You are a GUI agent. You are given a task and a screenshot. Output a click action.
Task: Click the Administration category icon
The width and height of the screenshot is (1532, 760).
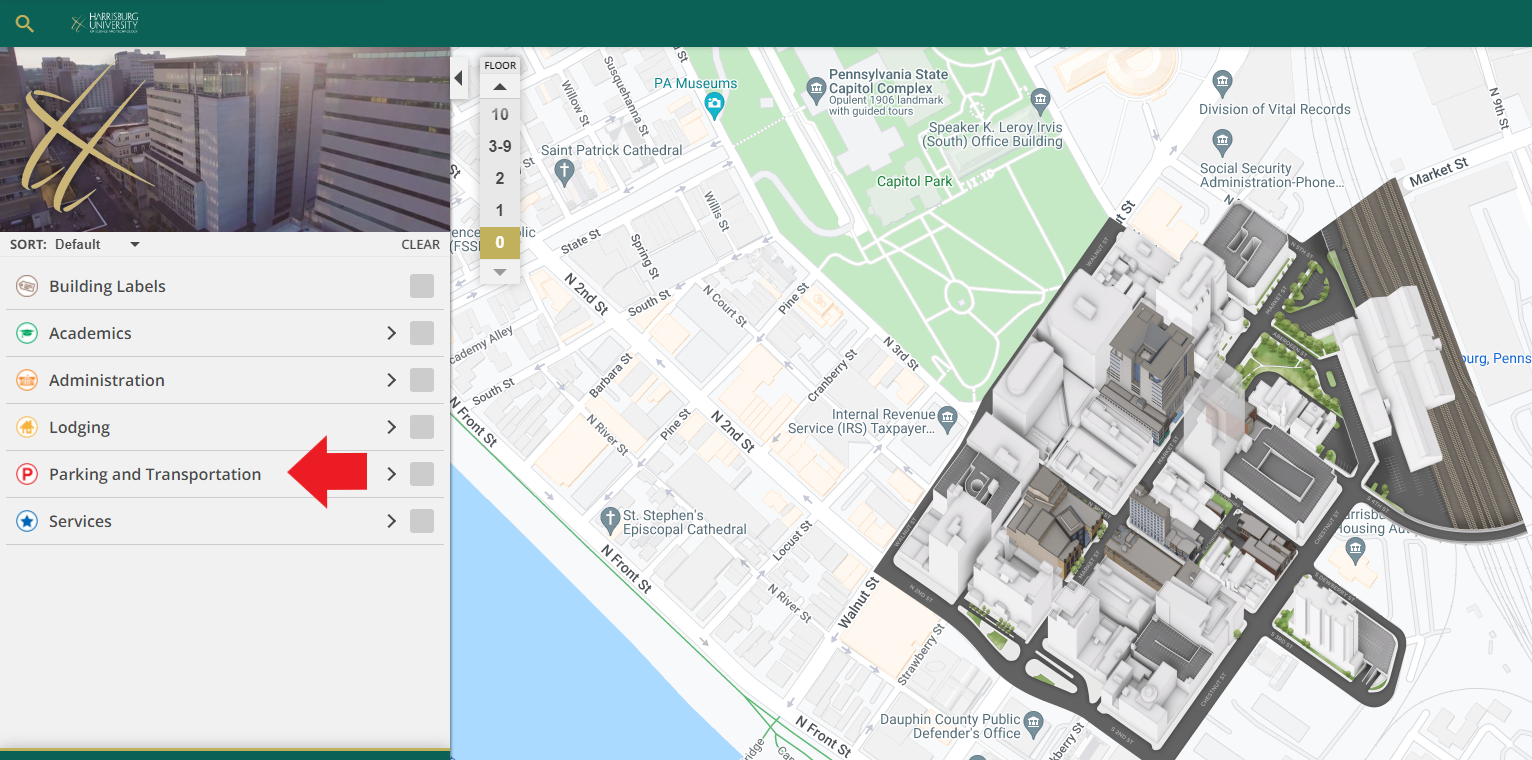[x=27, y=380]
